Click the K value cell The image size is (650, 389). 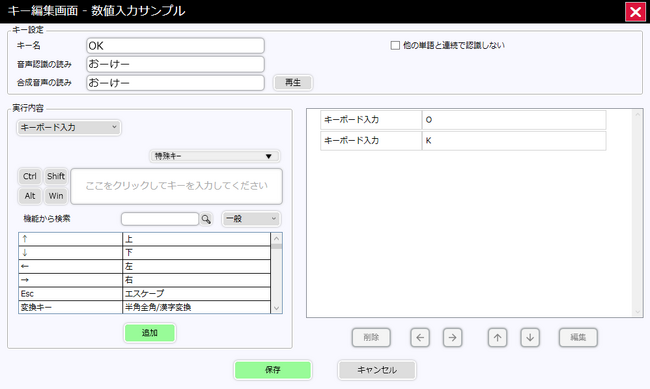(514, 141)
